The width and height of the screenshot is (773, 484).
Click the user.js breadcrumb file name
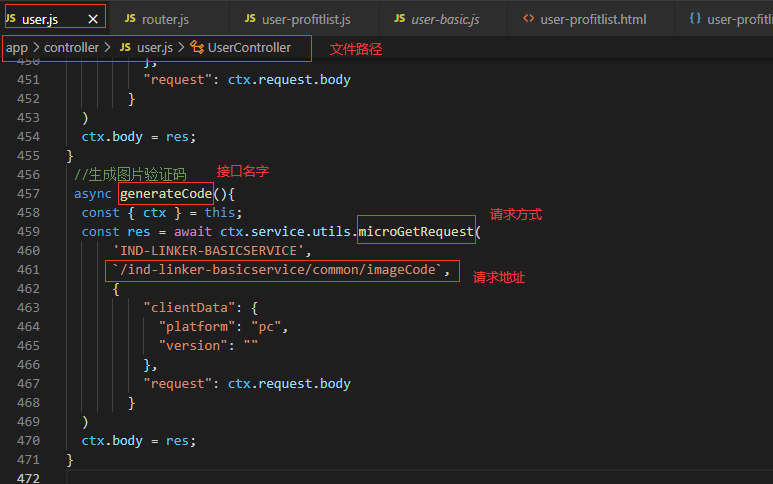tap(155, 47)
